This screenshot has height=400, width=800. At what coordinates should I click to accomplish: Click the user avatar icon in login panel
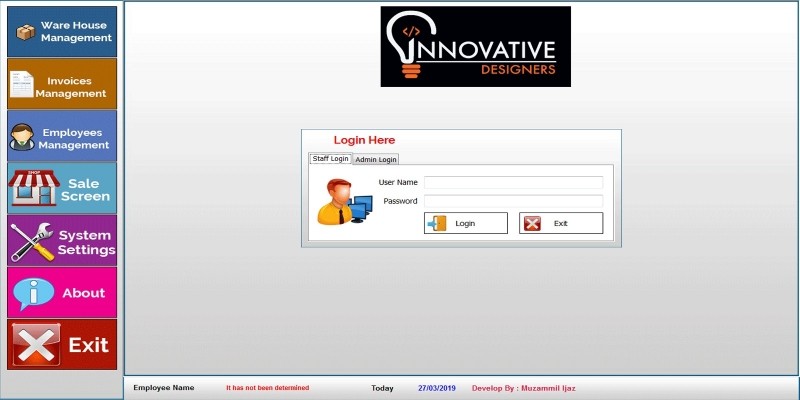343,201
